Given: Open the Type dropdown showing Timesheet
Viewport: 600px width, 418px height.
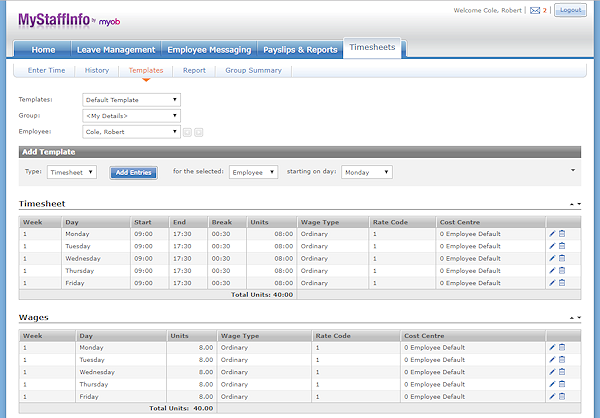Looking at the screenshot, I should coord(72,172).
